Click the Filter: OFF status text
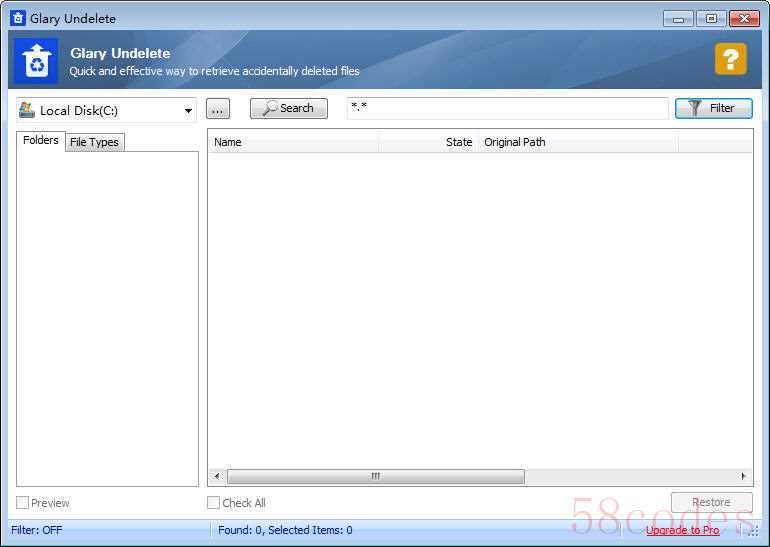The height and width of the screenshot is (547, 770). [37, 530]
